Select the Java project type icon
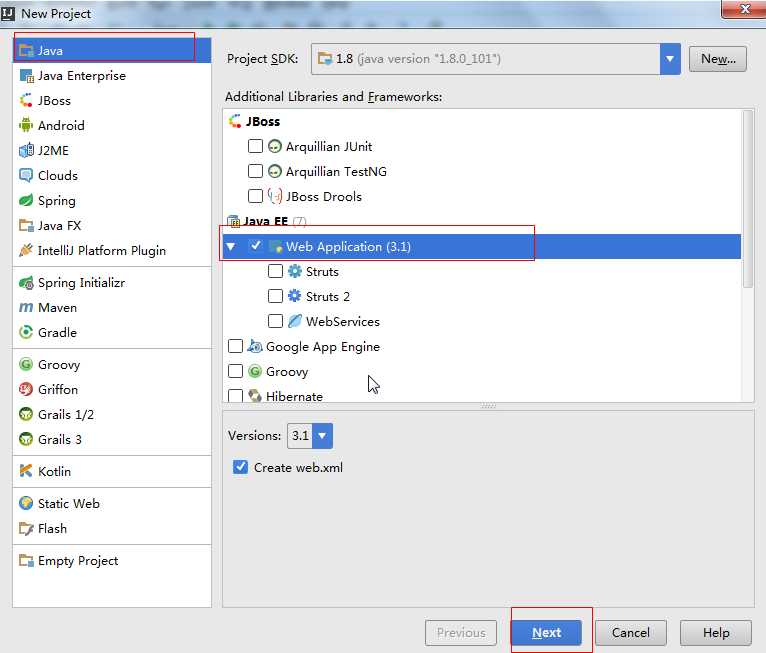The image size is (766, 653). click(x=26, y=51)
